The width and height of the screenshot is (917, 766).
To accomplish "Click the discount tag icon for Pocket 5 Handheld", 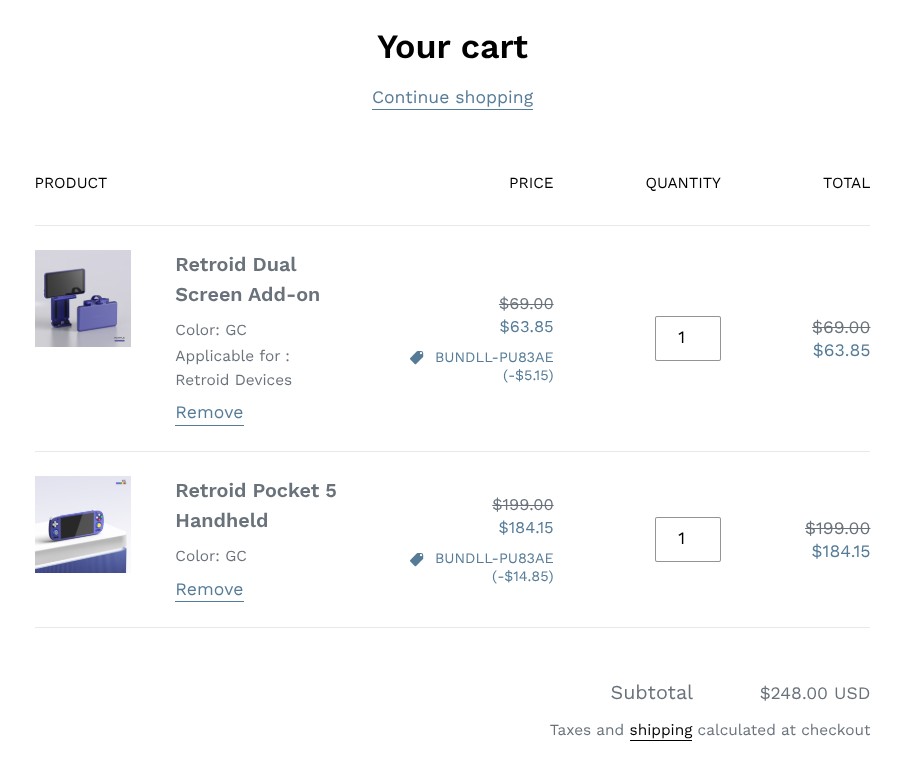I will pos(417,559).
